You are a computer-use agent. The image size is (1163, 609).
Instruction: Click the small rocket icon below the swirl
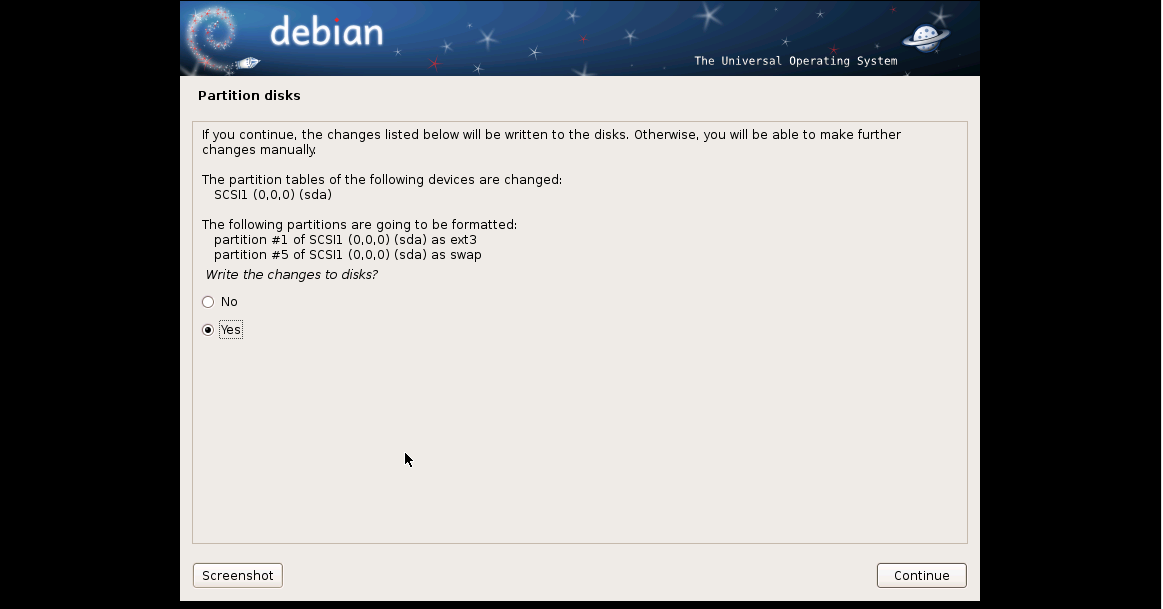[248, 64]
